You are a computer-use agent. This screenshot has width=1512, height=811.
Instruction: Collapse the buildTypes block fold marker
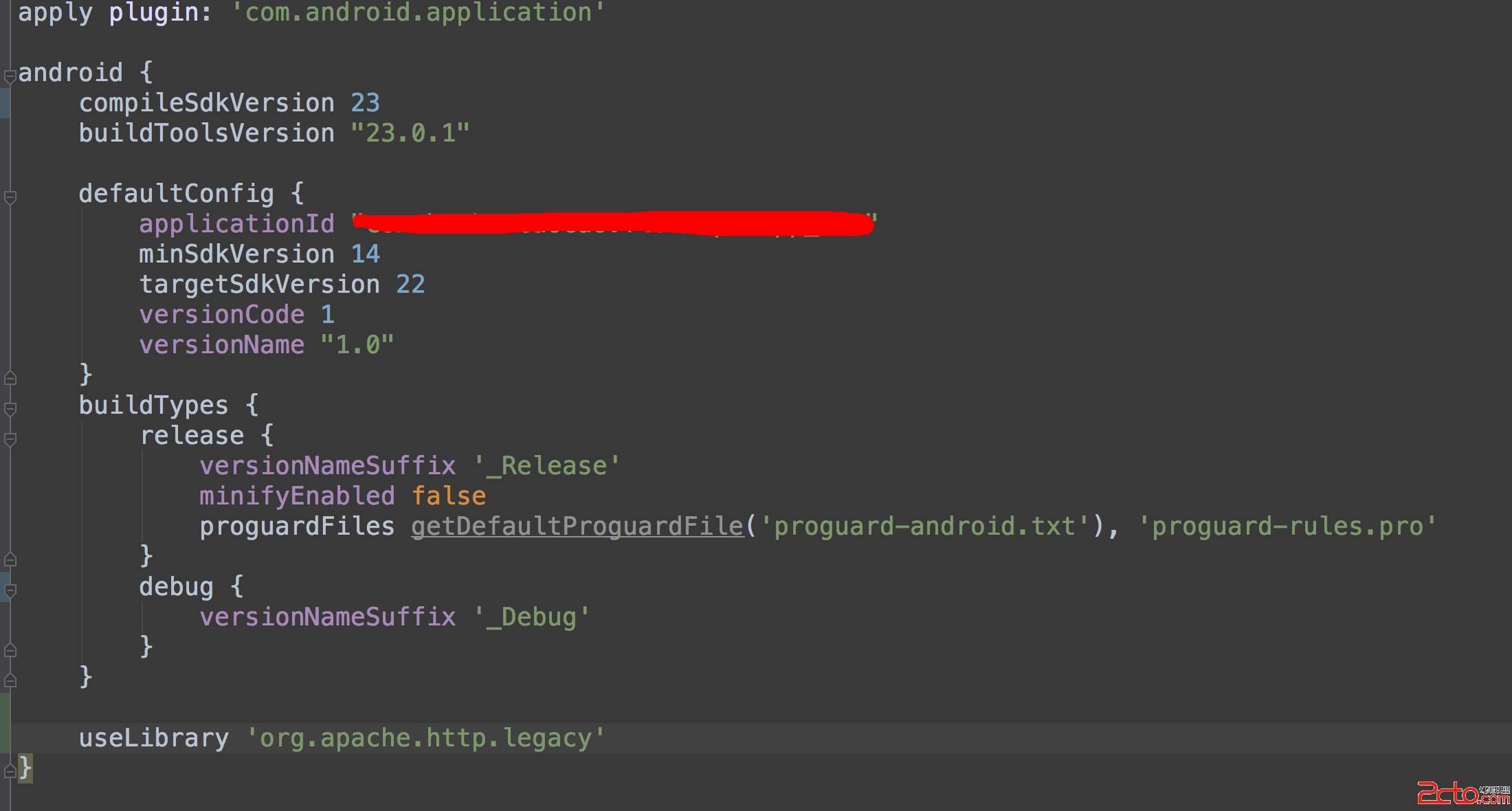click(10, 409)
